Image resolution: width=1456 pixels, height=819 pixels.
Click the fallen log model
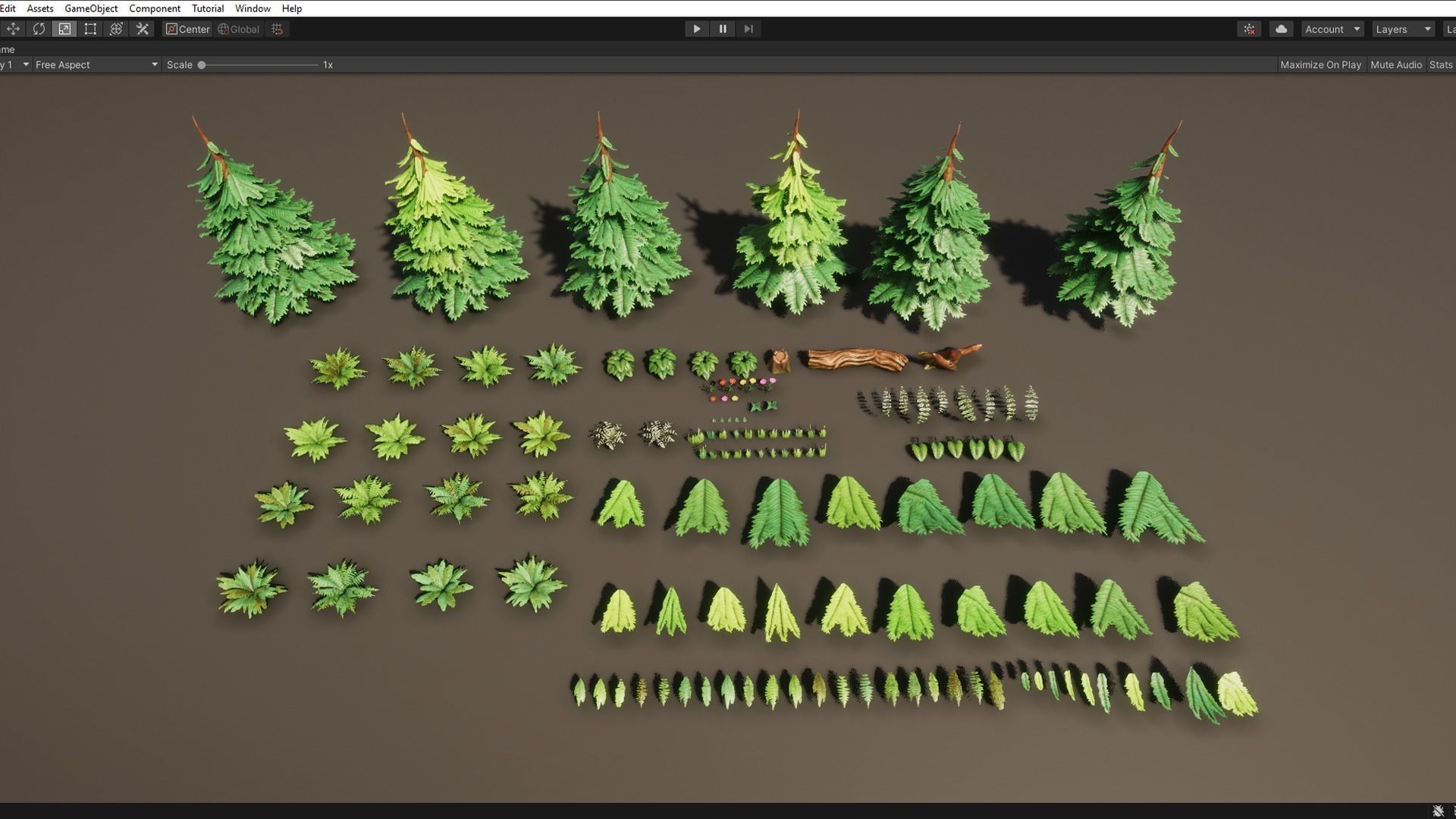click(x=857, y=359)
